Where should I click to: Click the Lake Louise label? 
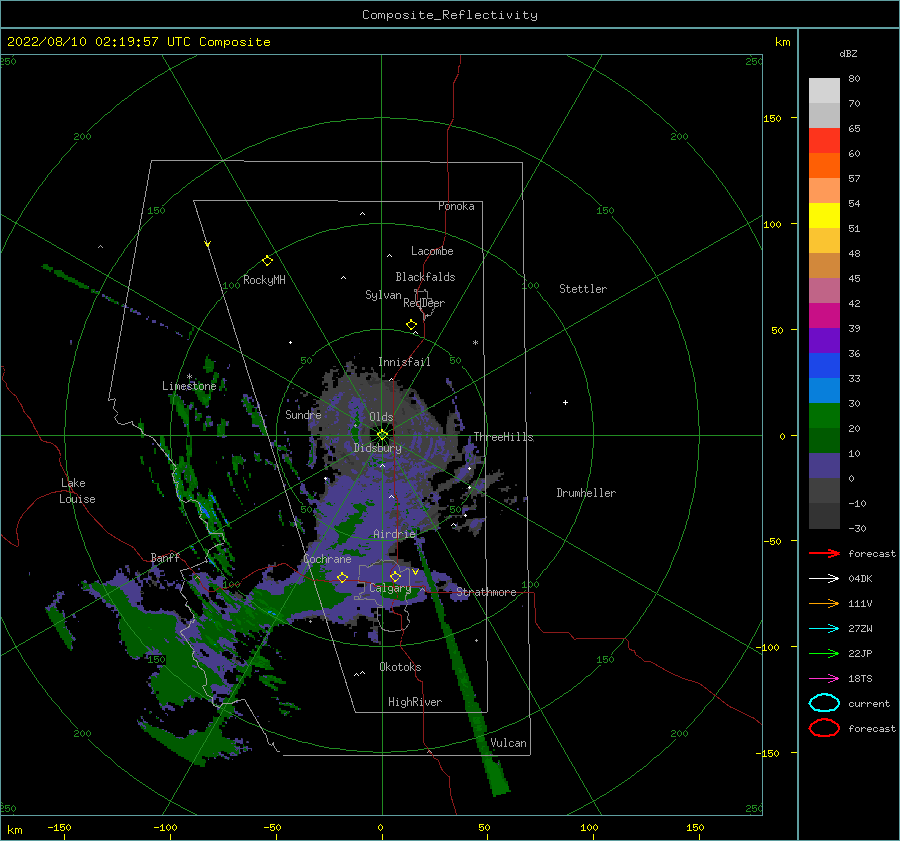pyautogui.click(x=77, y=491)
